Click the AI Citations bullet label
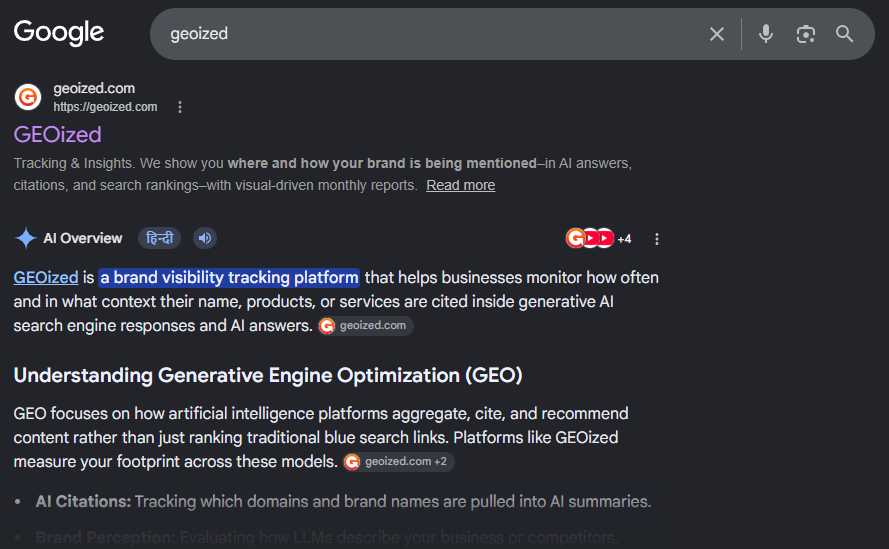The image size is (889, 549). pyautogui.click(x=83, y=501)
